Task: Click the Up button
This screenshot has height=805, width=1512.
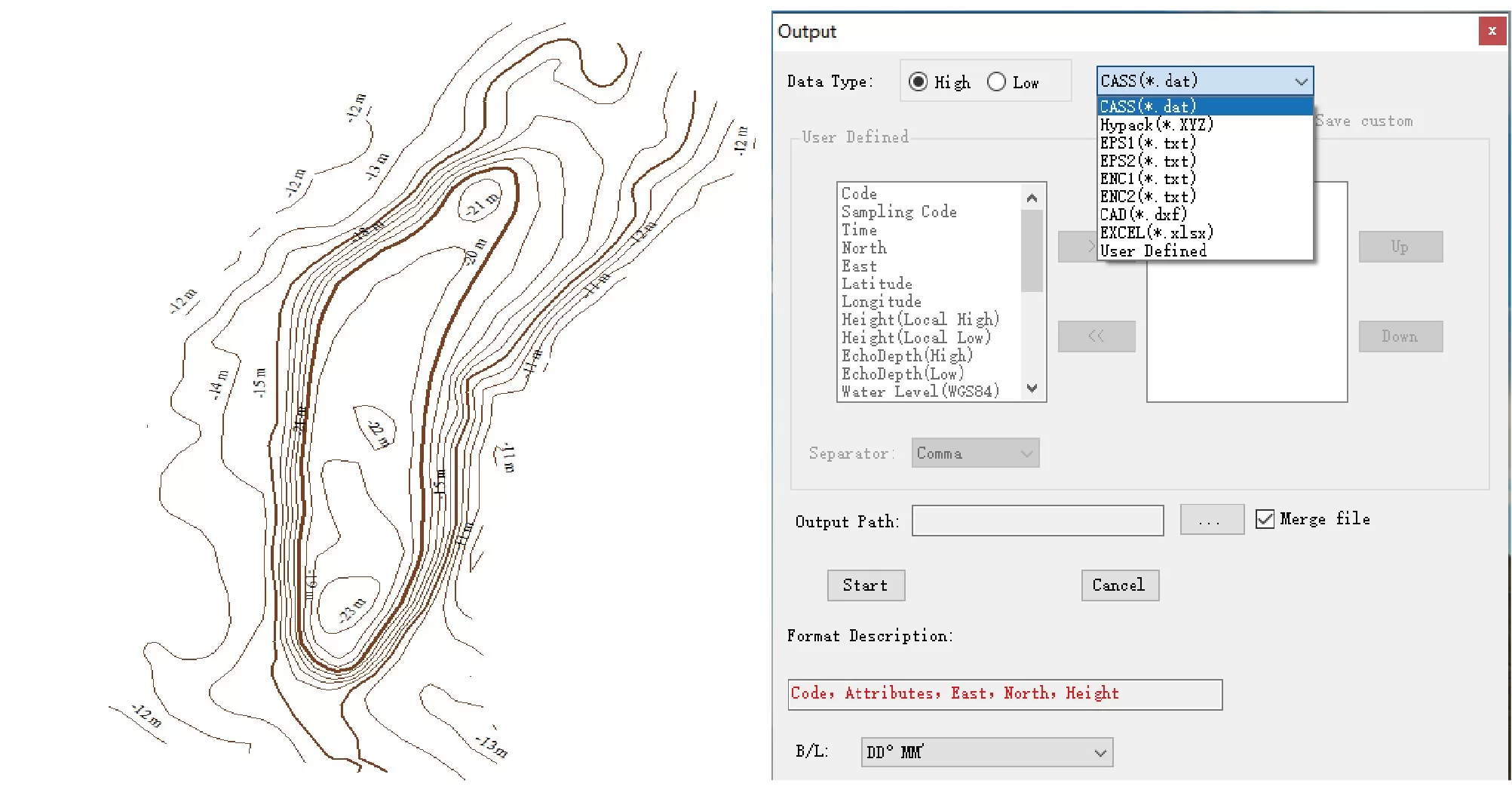Action: pos(1400,247)
